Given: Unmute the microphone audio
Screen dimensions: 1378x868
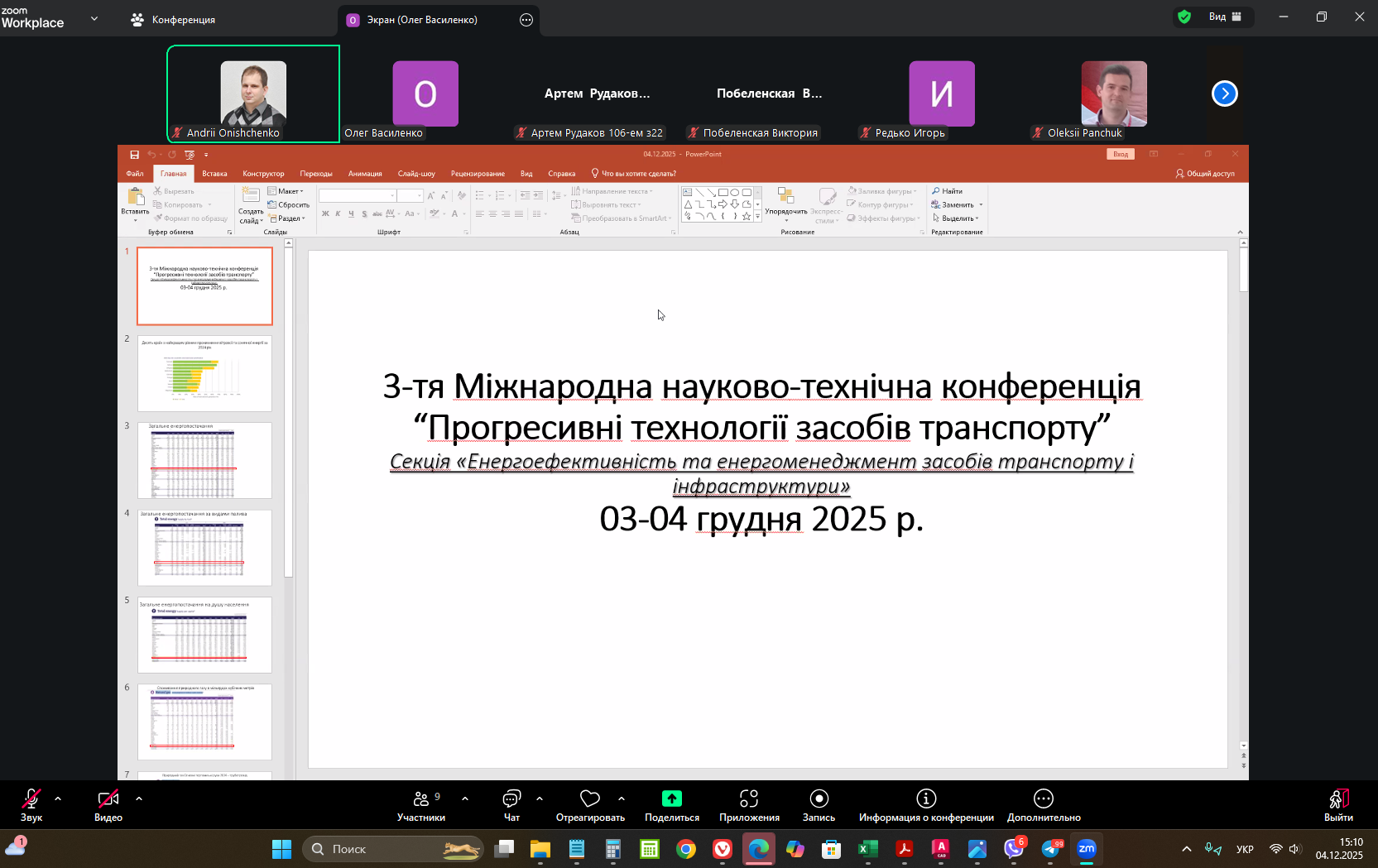Looking at the screenshot, I should (31, 798).
